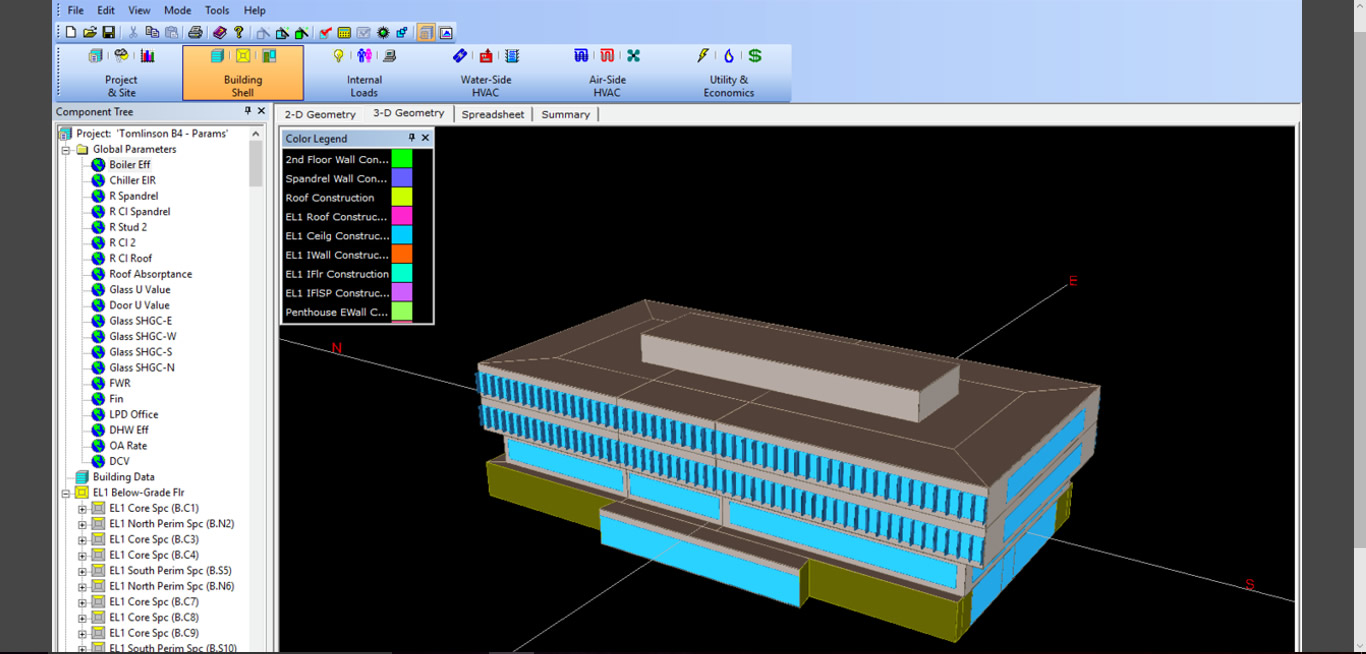
Task: Toggle the Color Legend pin button
Action: tap(411, 138)
